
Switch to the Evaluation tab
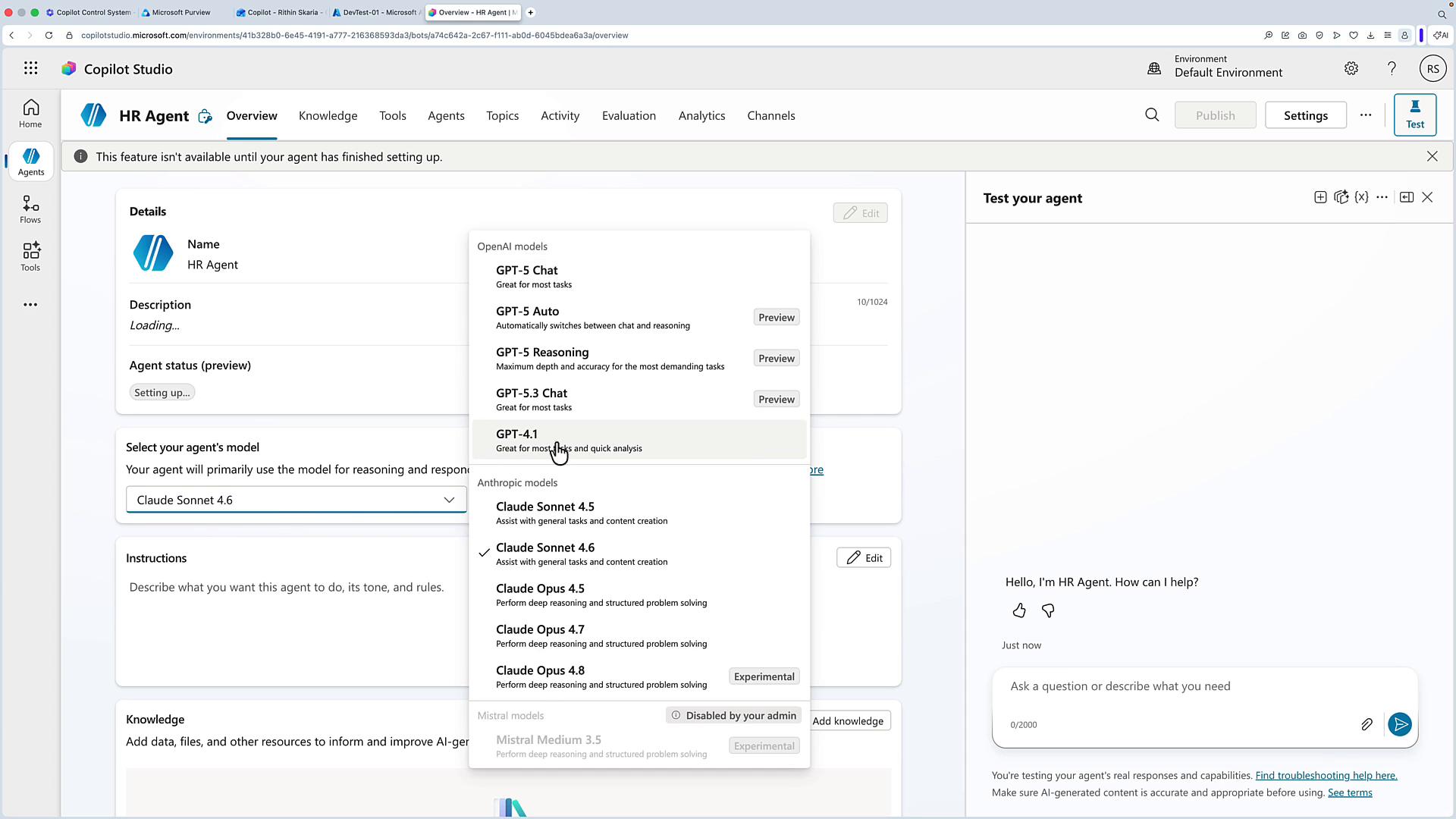[x=629, y=115]
